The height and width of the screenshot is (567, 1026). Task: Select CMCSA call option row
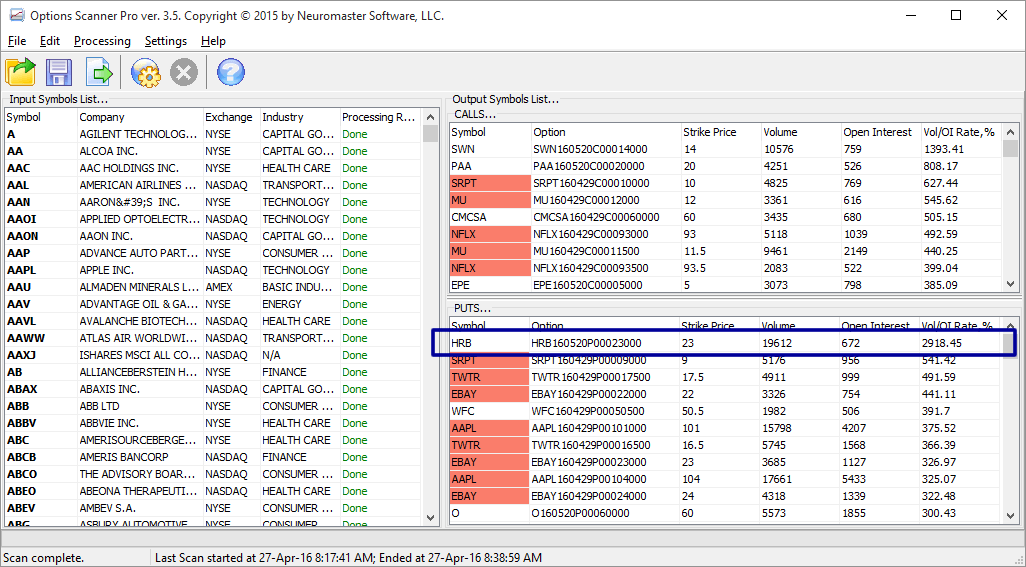pos(726,217)
